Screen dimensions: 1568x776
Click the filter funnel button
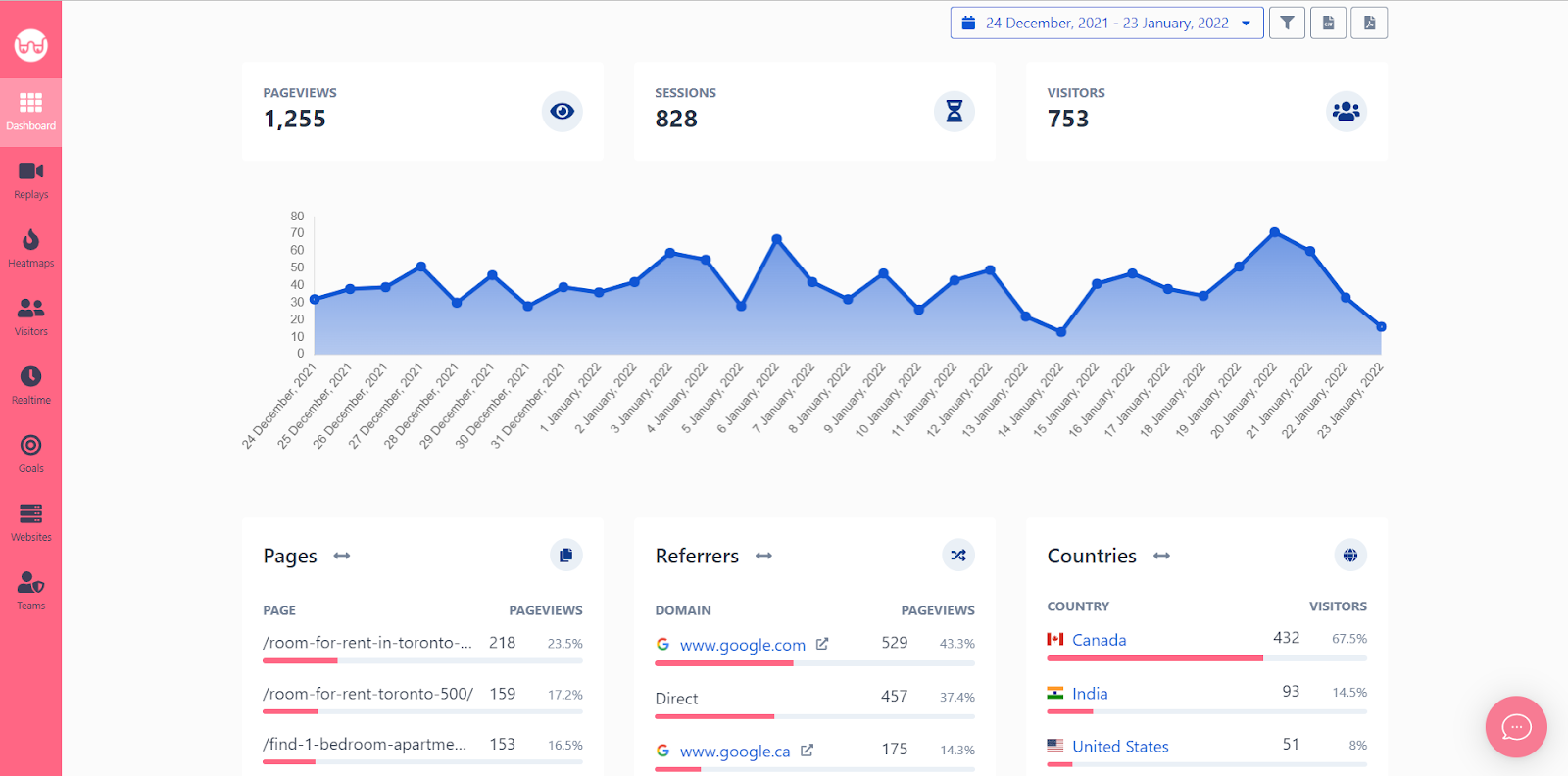(x=1287, y=24)
